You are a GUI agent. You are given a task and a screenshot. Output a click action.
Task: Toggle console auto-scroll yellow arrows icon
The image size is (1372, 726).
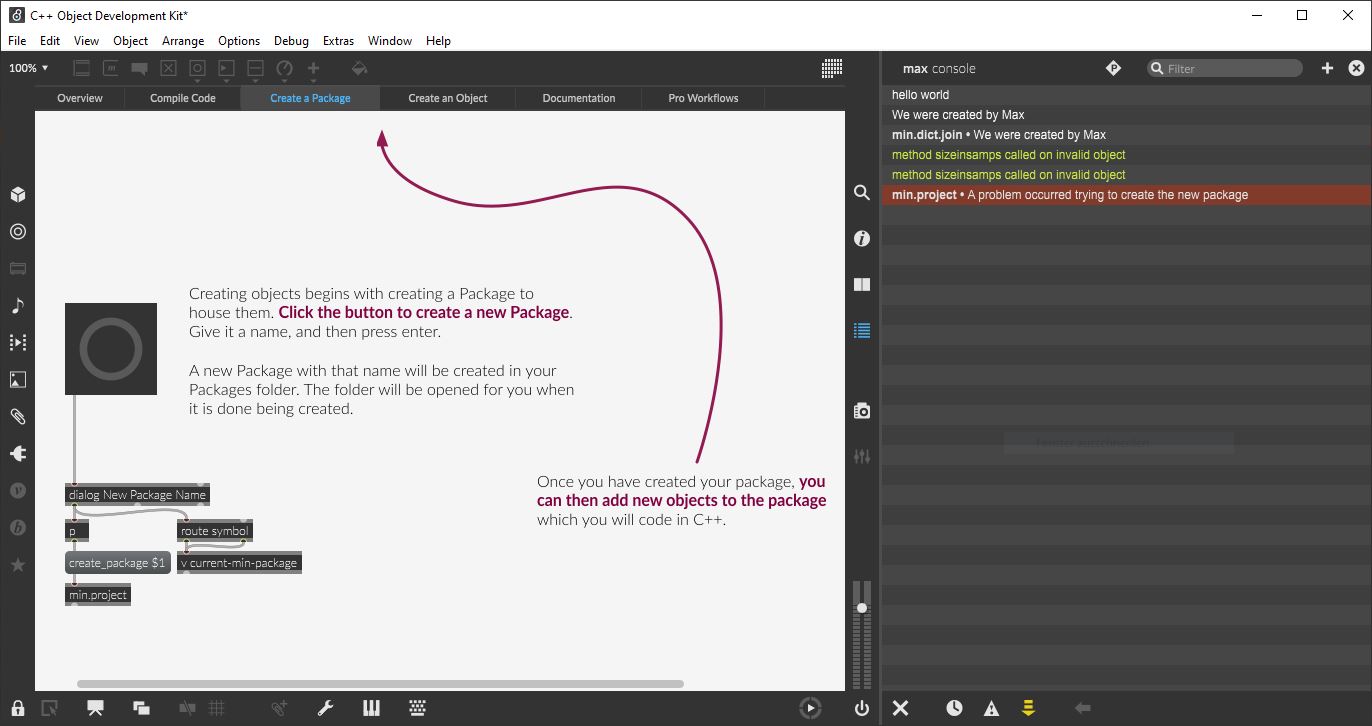[1027, 708]
